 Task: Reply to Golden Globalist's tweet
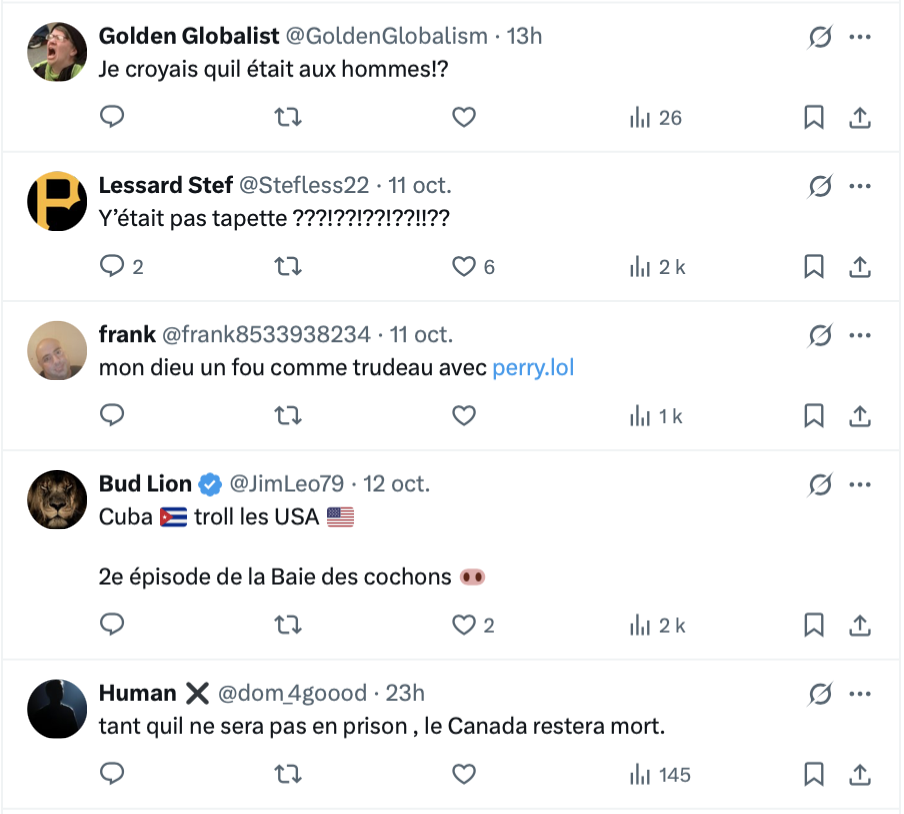point(113,117)
